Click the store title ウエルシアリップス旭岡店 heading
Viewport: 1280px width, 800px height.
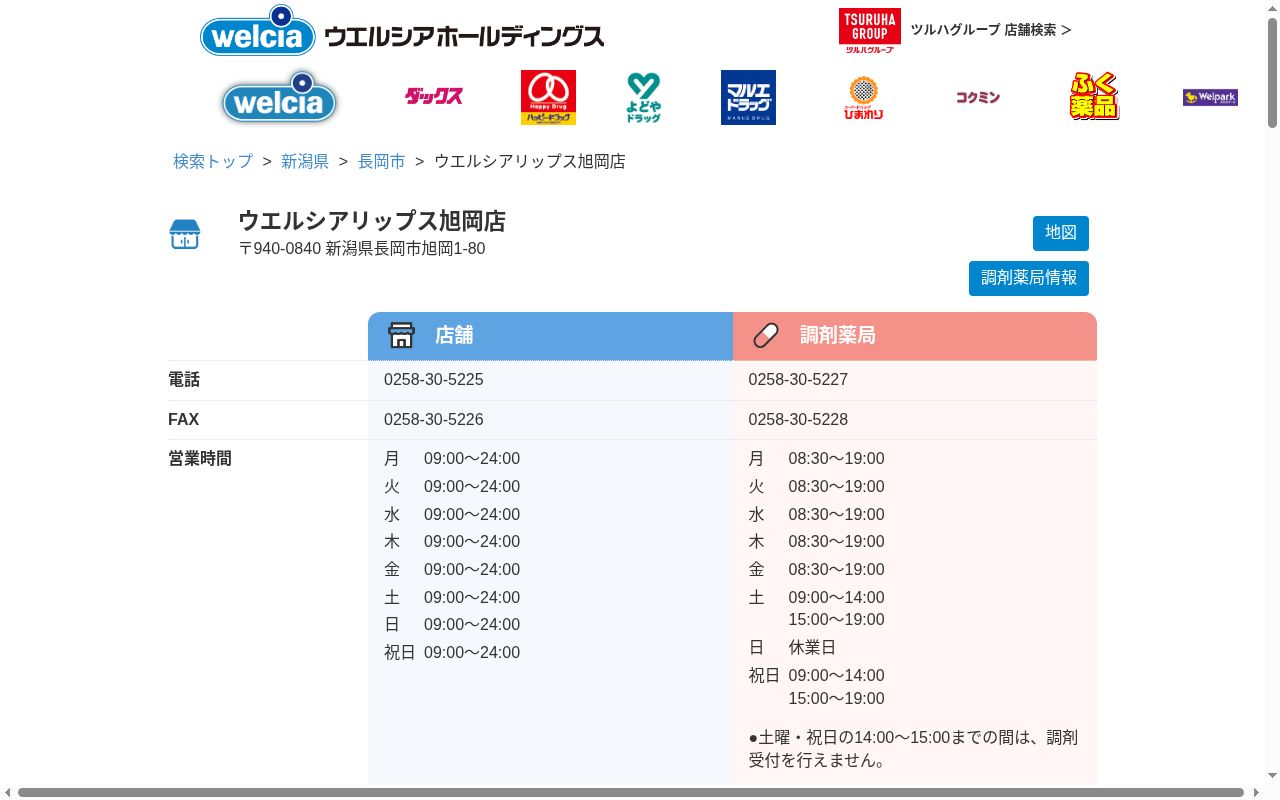tap(372, 221)
